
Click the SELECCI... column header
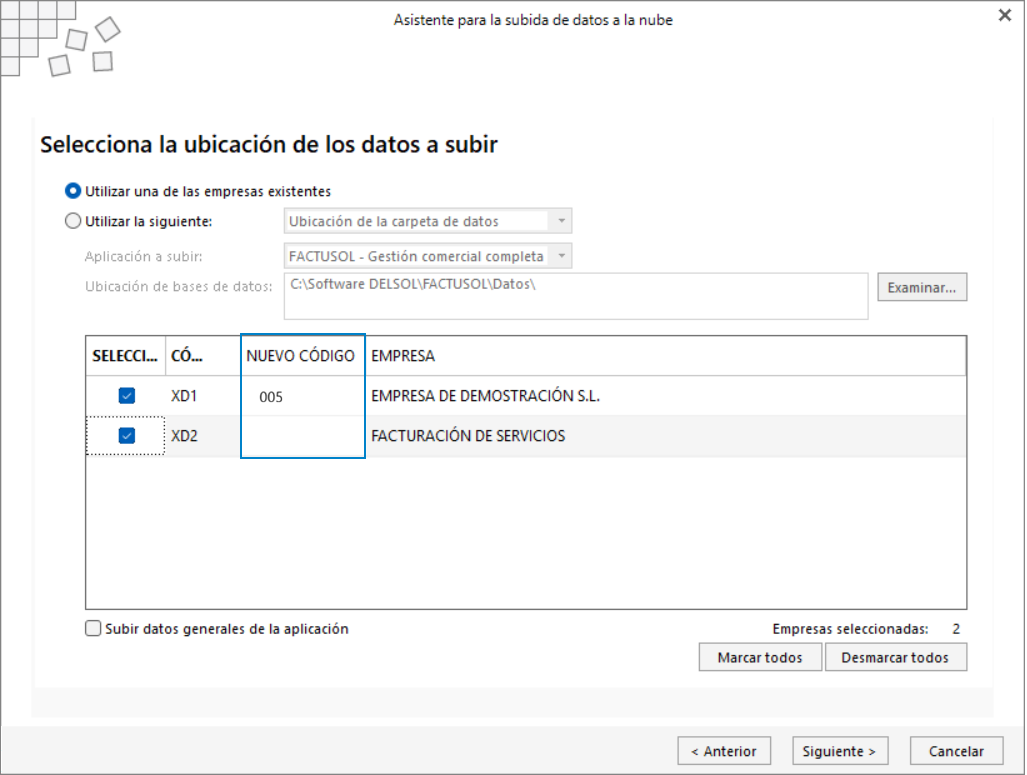(125, 356)
